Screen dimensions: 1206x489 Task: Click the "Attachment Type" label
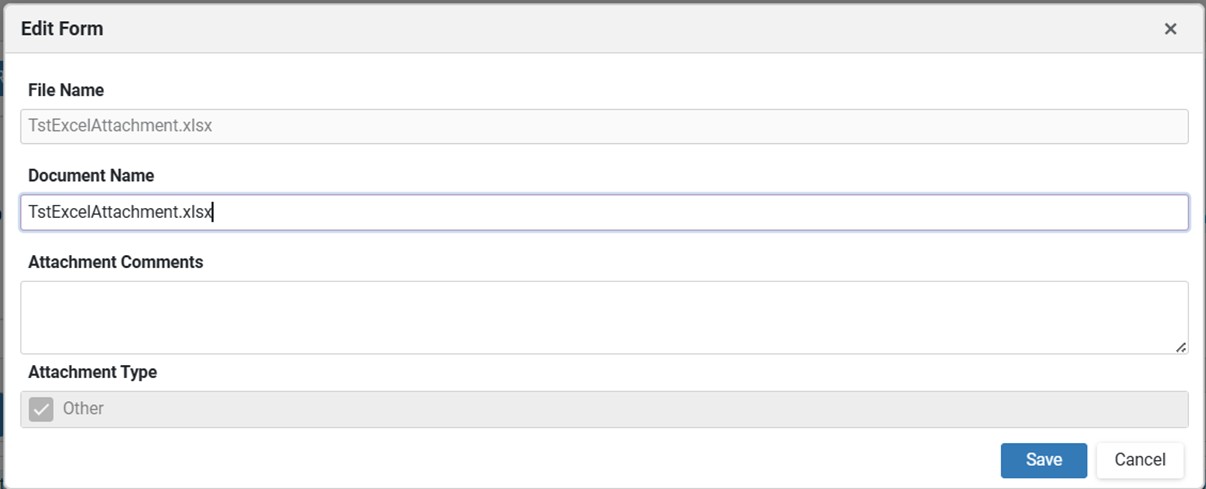[x=92, y=372]
